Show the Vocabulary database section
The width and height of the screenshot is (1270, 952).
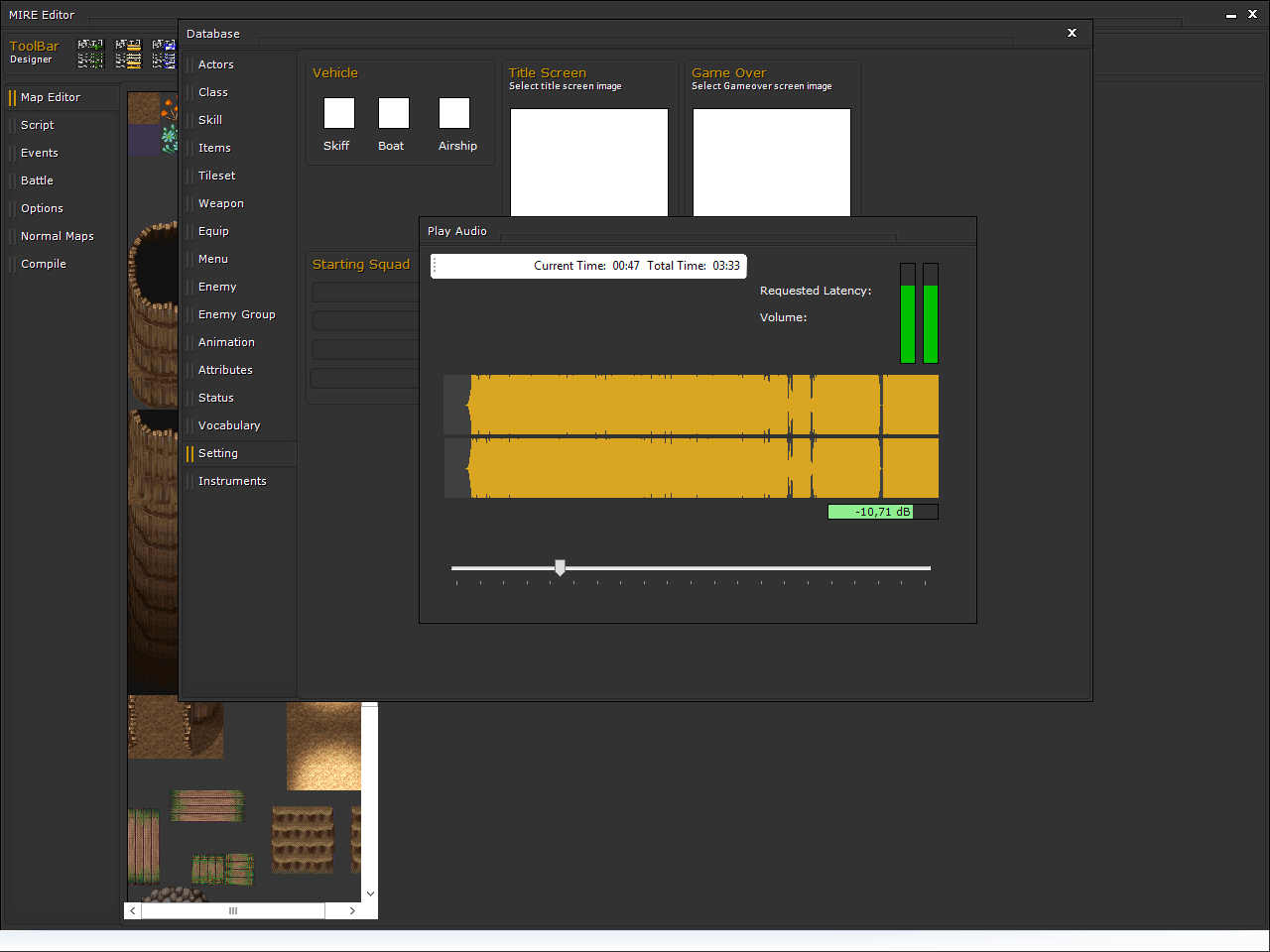(x=240, y=425)
